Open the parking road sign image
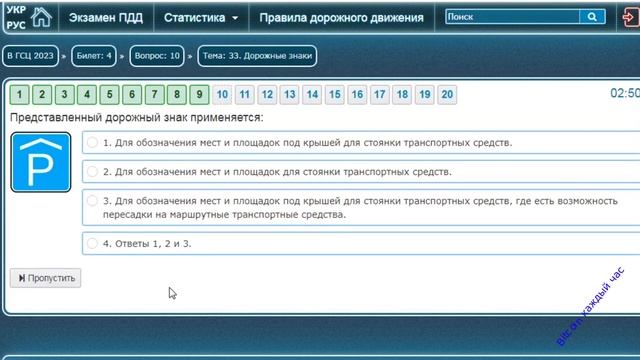The height and width of the screenshot is (360, 640). coord(41,162)
